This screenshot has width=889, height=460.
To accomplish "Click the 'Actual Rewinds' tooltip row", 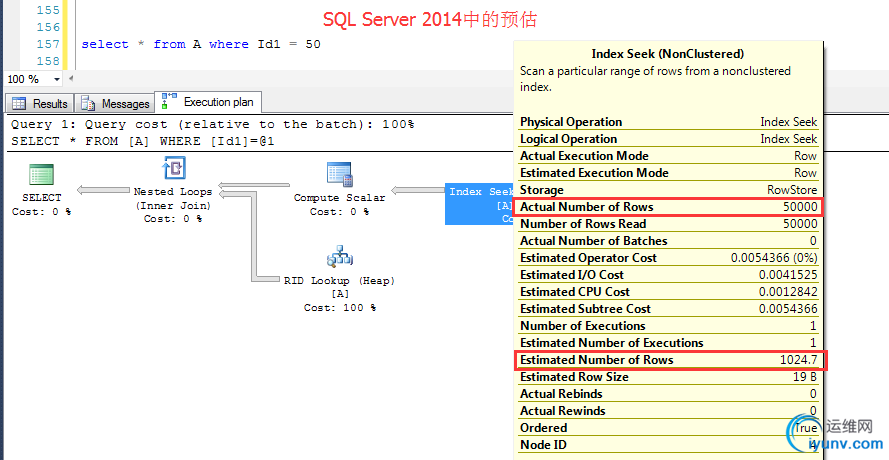I will (669, 411).
